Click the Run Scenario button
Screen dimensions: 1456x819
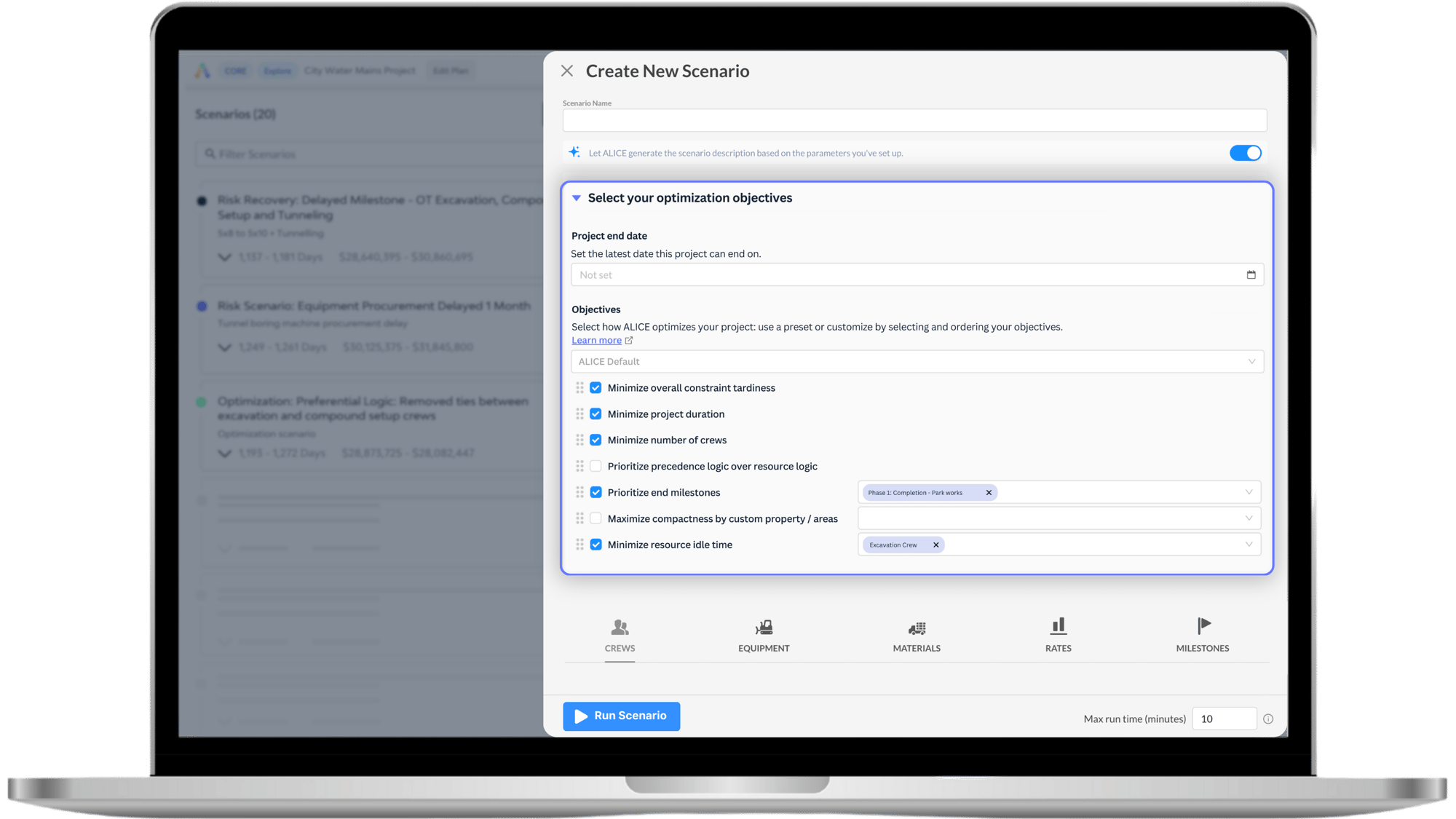(620, 716)
